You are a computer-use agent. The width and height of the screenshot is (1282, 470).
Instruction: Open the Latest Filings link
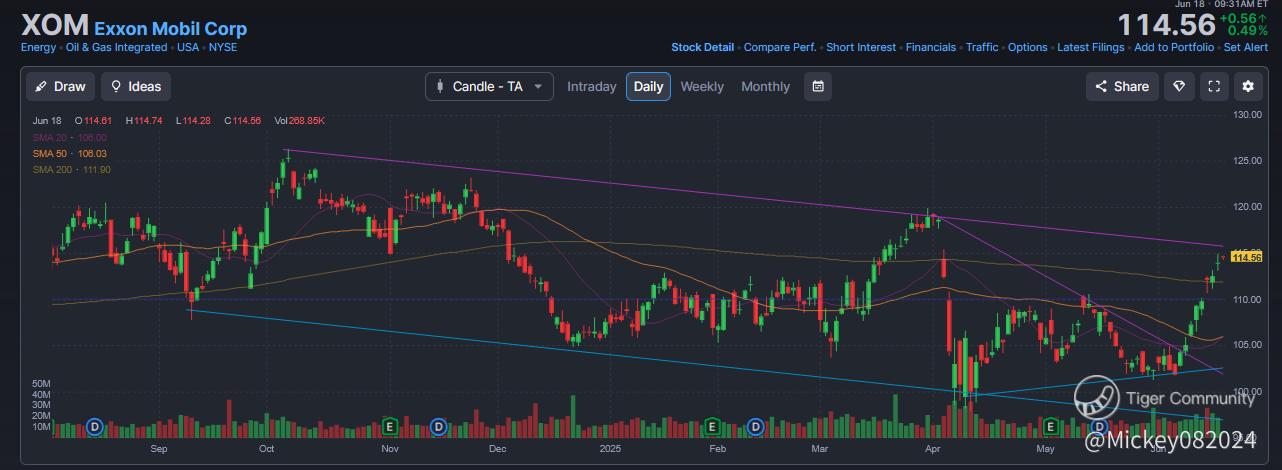1091,47
